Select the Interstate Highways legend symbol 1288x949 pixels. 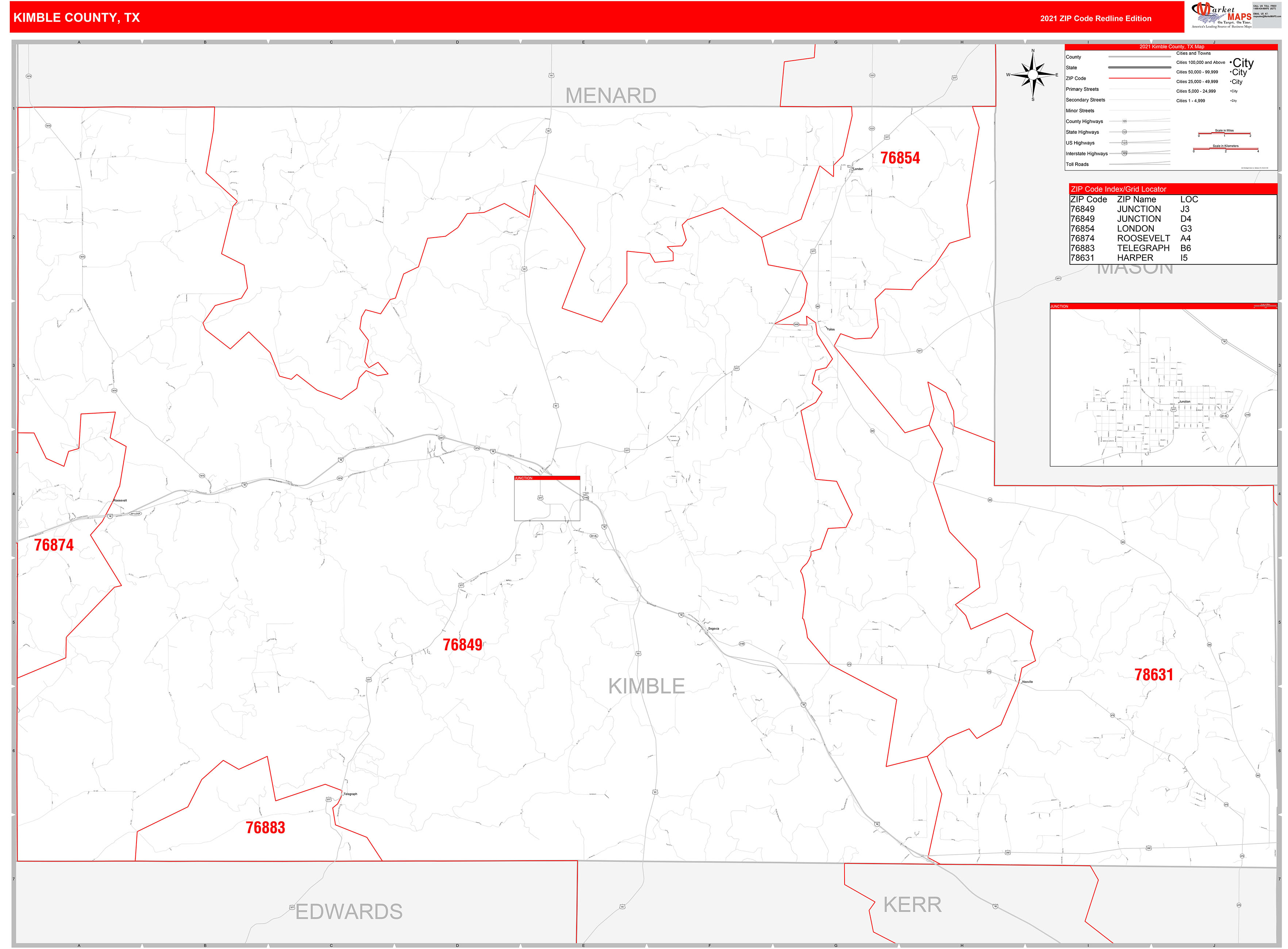point(1124,154)
